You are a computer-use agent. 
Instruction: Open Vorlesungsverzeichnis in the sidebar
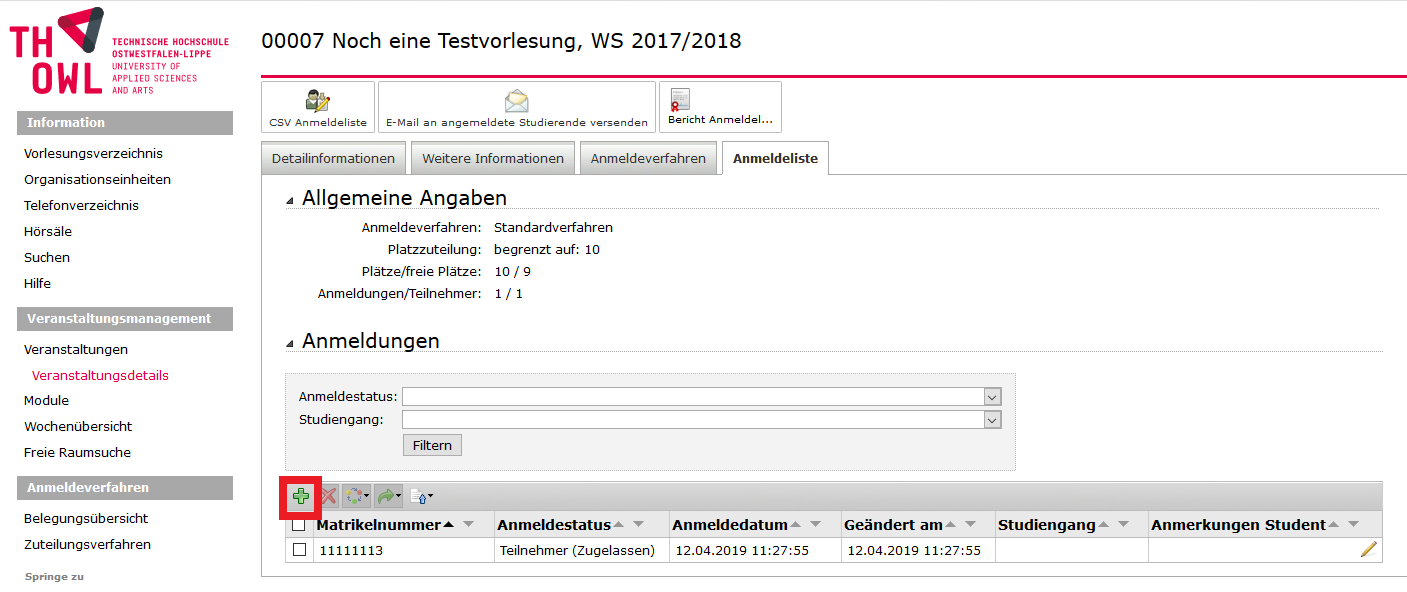click(93, 154)
